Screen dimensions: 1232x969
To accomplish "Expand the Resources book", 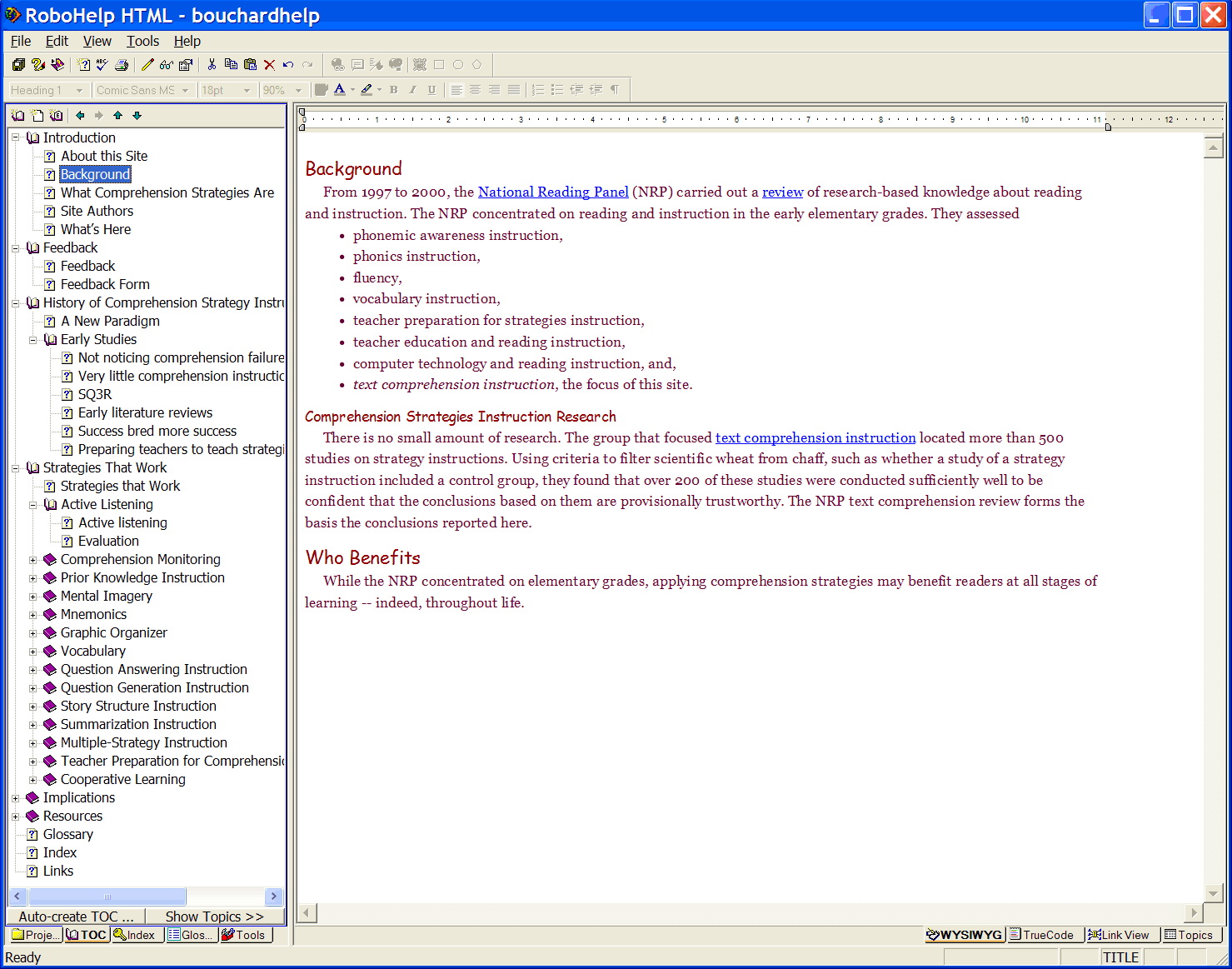I will tap(16, 816).
